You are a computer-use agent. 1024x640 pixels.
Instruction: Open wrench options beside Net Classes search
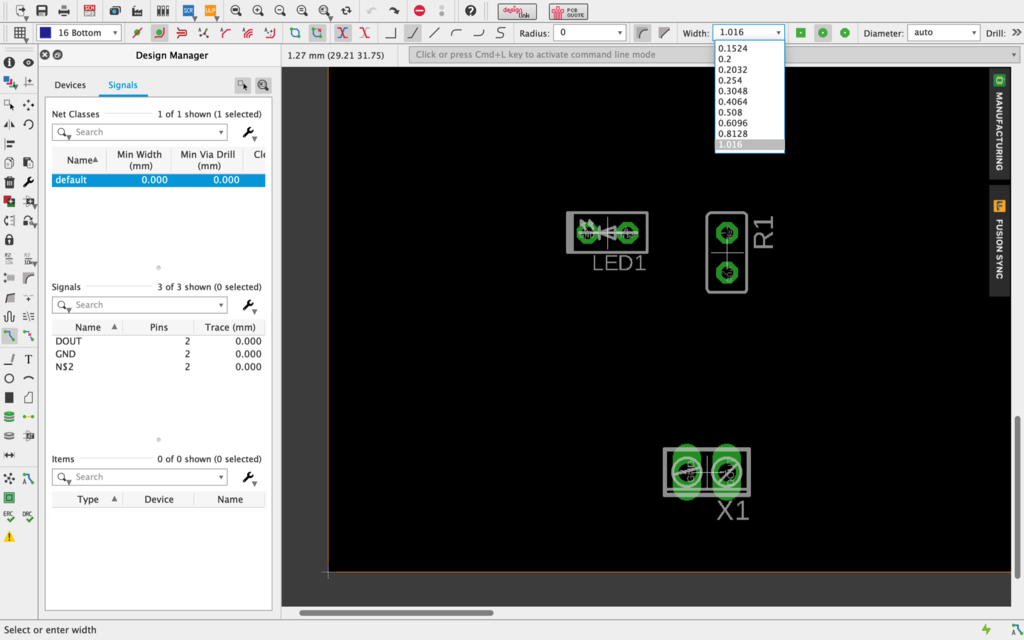pyautogui.click(x=249, y=133)
